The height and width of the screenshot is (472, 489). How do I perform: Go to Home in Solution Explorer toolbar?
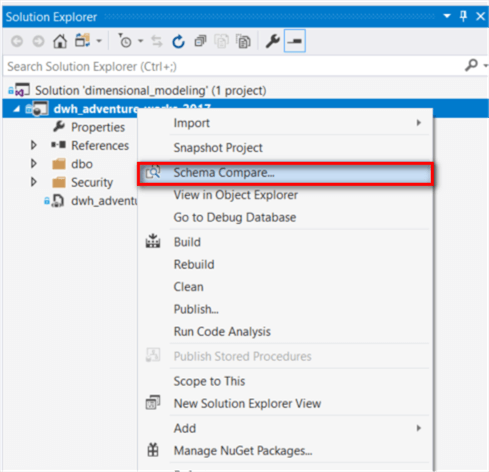tap(60, 42)
